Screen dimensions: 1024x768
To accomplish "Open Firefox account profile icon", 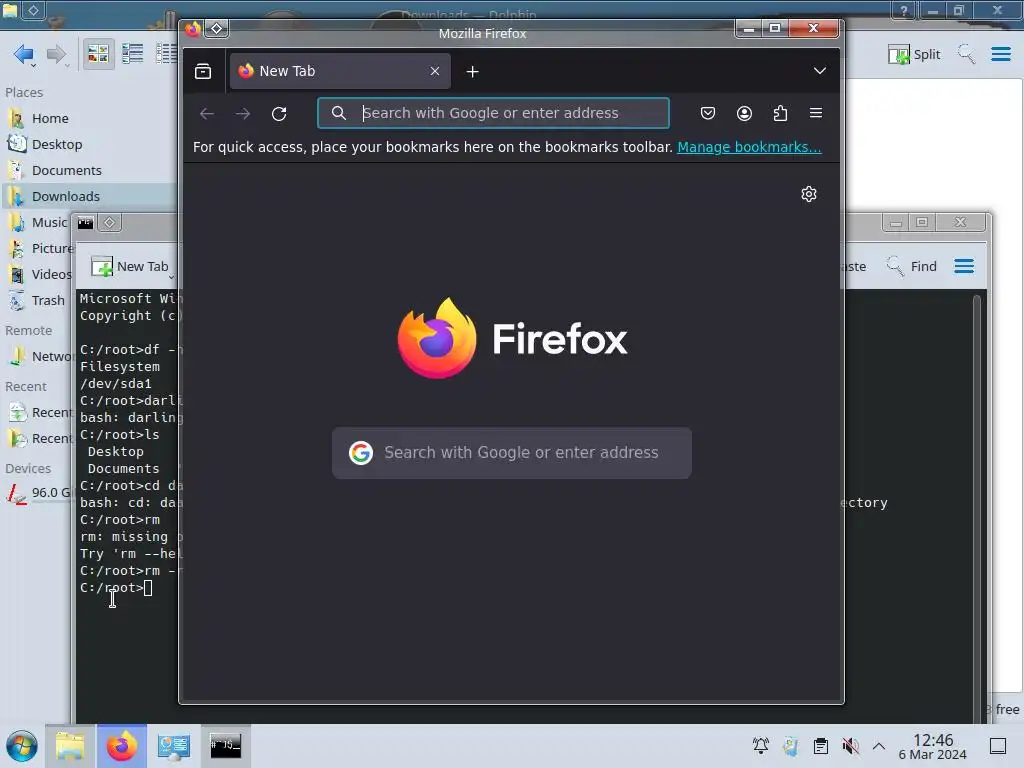I will [x=744, y=113].
